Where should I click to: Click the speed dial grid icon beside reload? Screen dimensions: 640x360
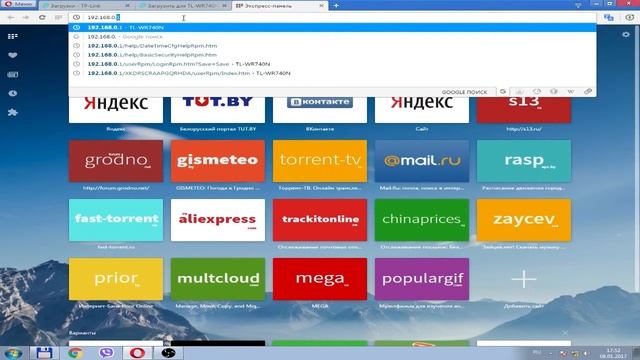click(58, 18)
